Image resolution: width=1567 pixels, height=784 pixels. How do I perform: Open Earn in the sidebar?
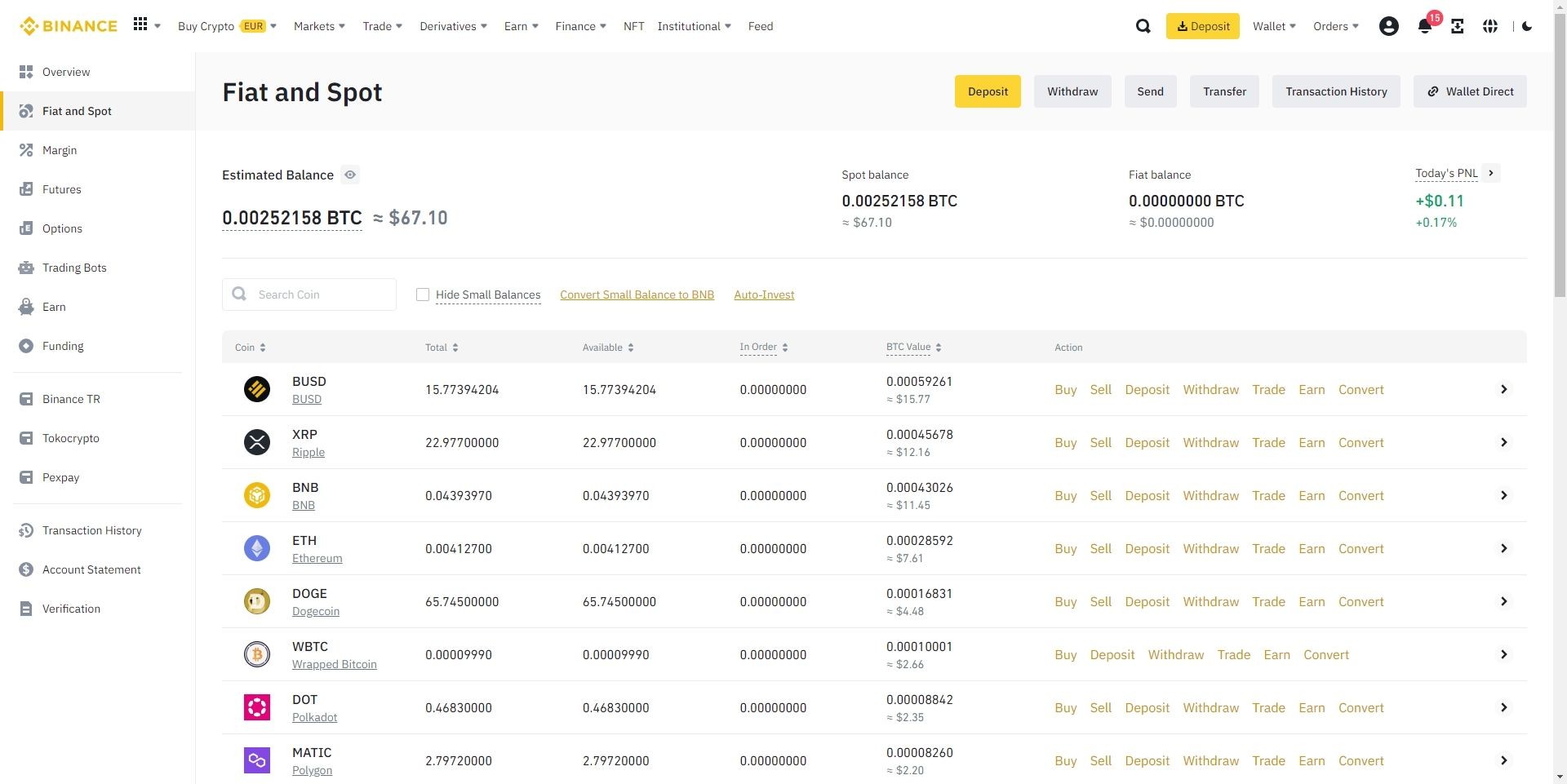98,307
